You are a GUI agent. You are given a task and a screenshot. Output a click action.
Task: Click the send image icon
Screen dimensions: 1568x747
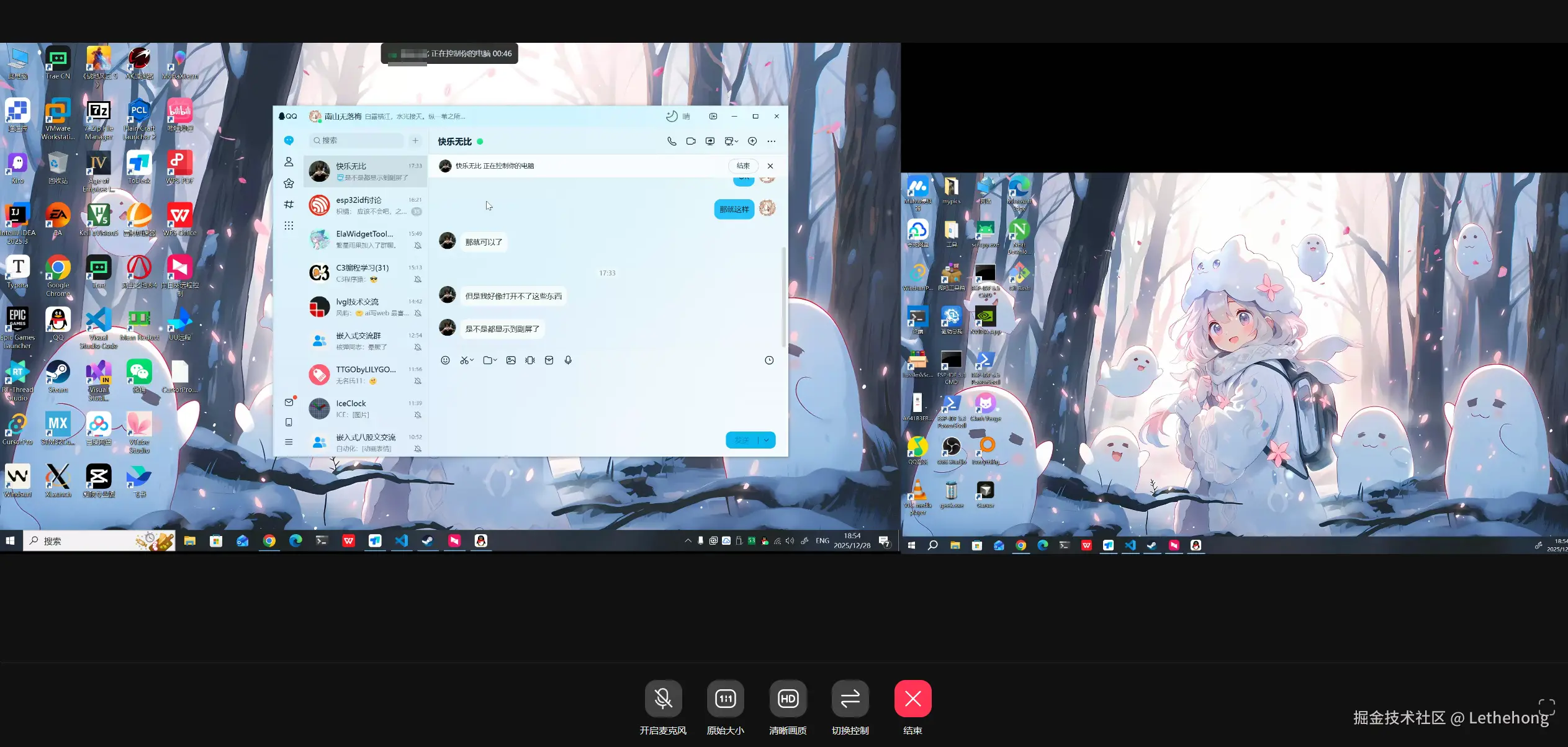[x=511, y=360]
